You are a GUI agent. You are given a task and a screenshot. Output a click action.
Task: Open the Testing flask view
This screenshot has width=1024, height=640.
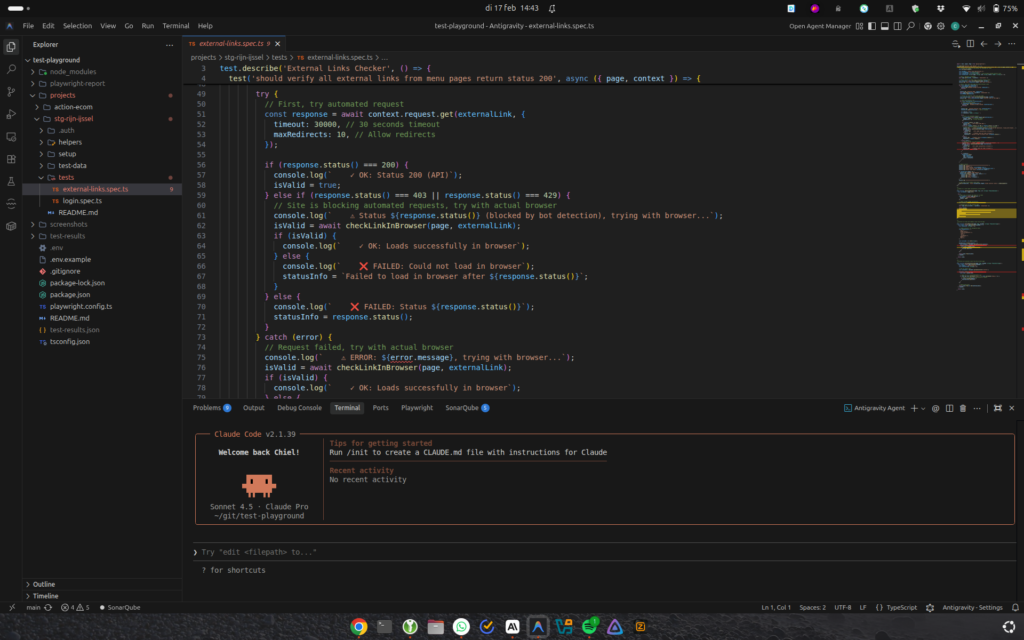pyautogui.click(x=11, y=181)
